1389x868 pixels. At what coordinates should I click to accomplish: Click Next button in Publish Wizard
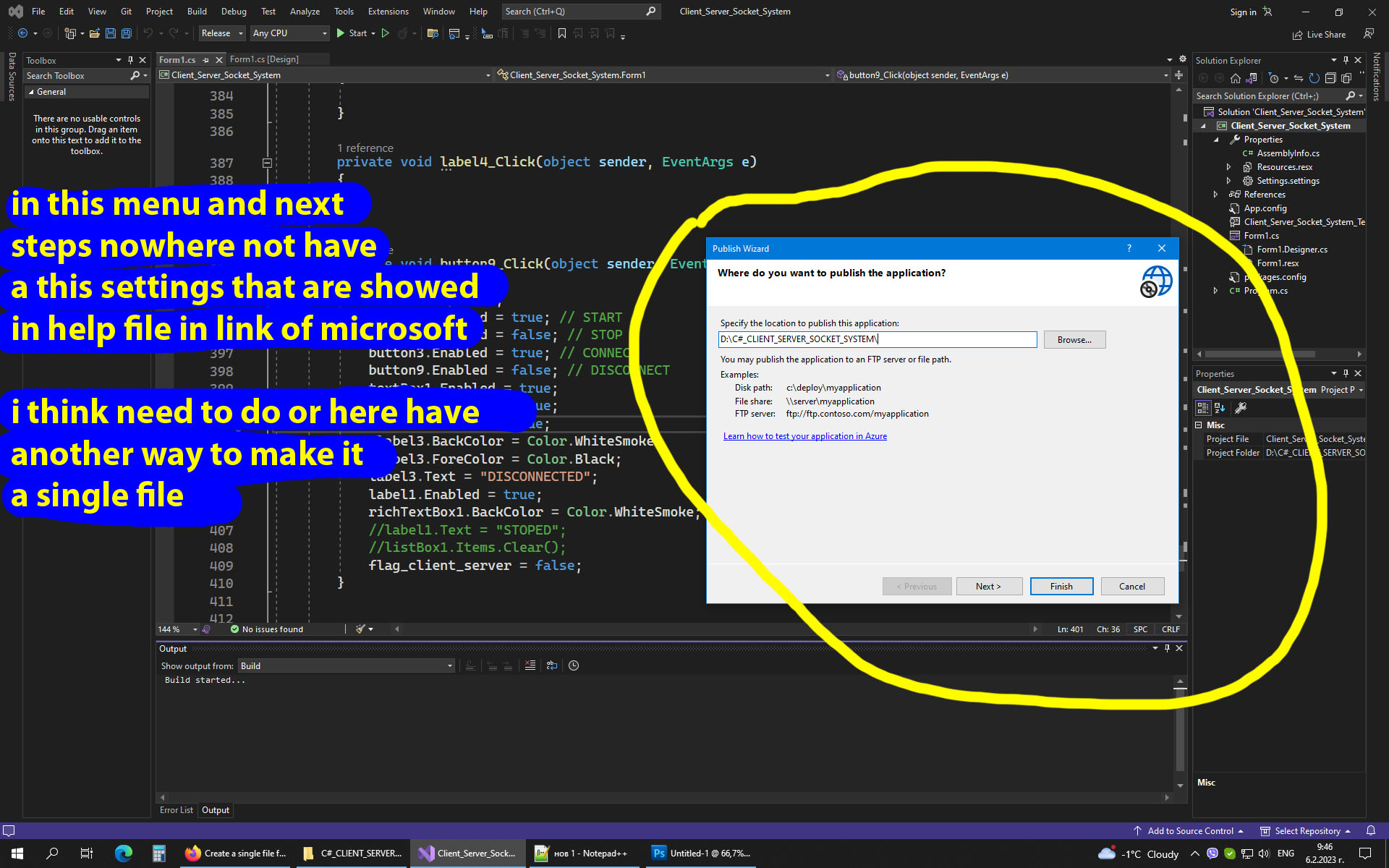coord(988,587)
